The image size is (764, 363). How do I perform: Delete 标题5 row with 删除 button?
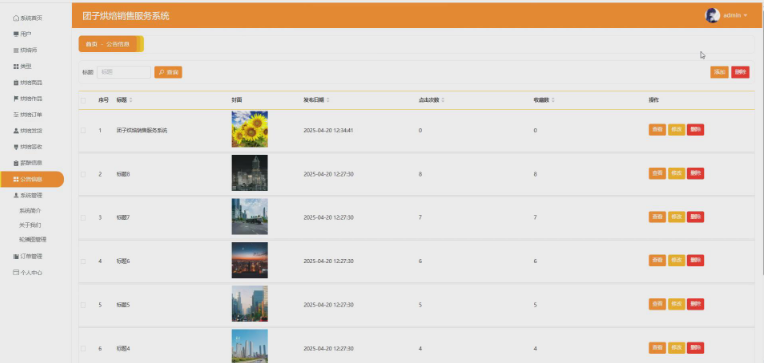[695, 304]
